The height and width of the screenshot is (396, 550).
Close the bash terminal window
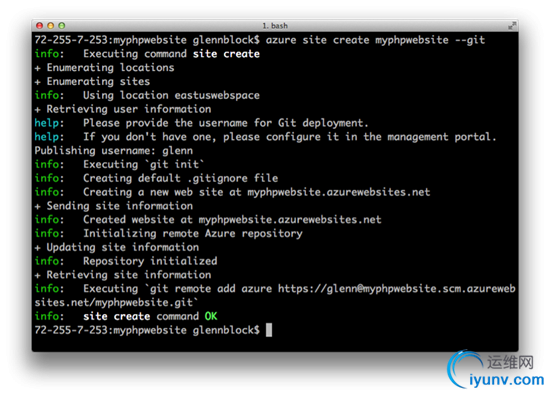40,26
